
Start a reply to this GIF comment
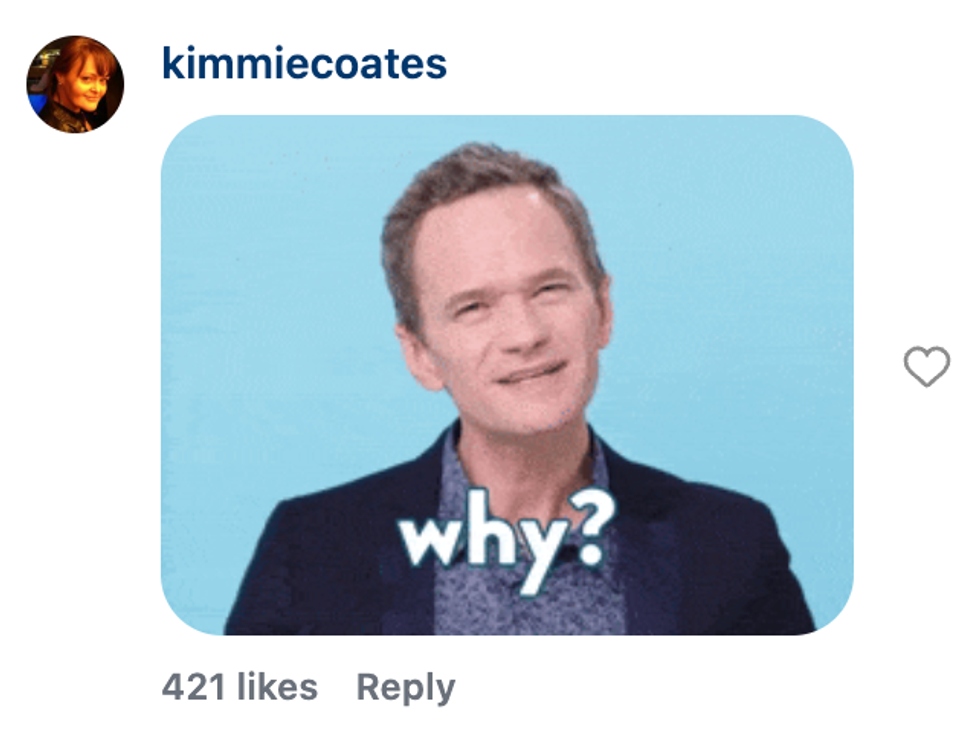(406, 688)
